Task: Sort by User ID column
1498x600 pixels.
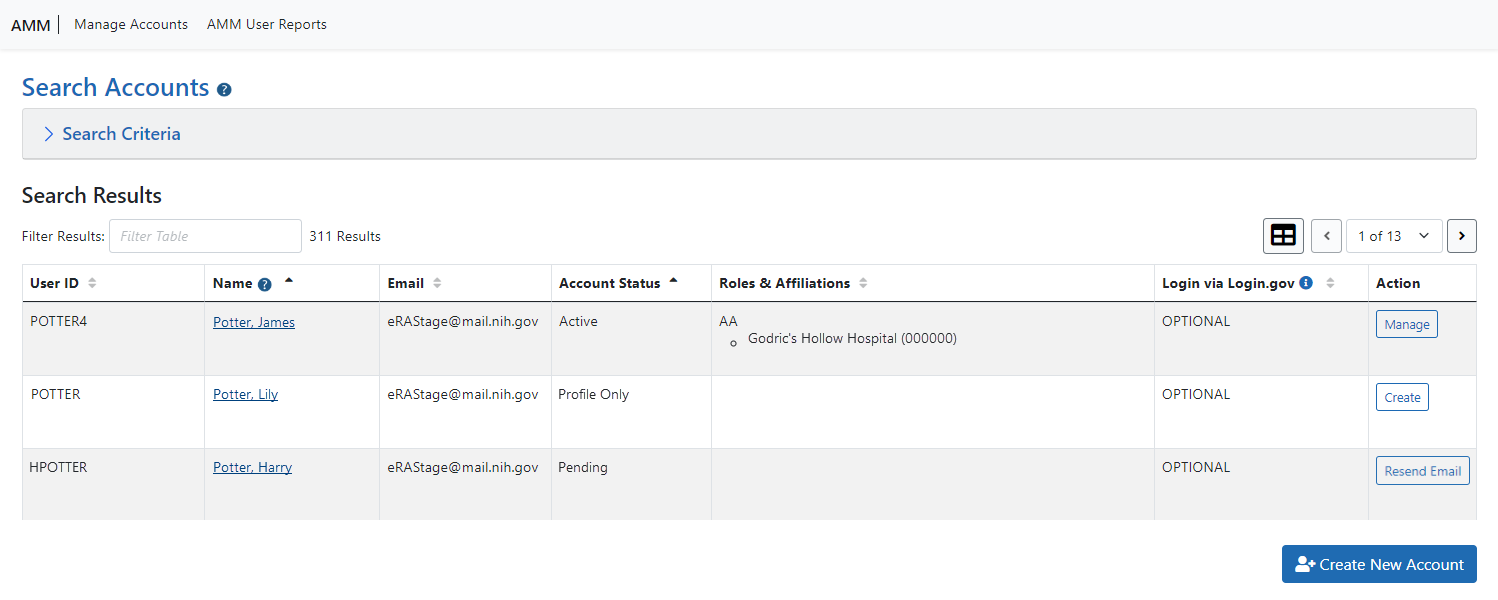Action: pyautogui.click(x=92, y=283)
